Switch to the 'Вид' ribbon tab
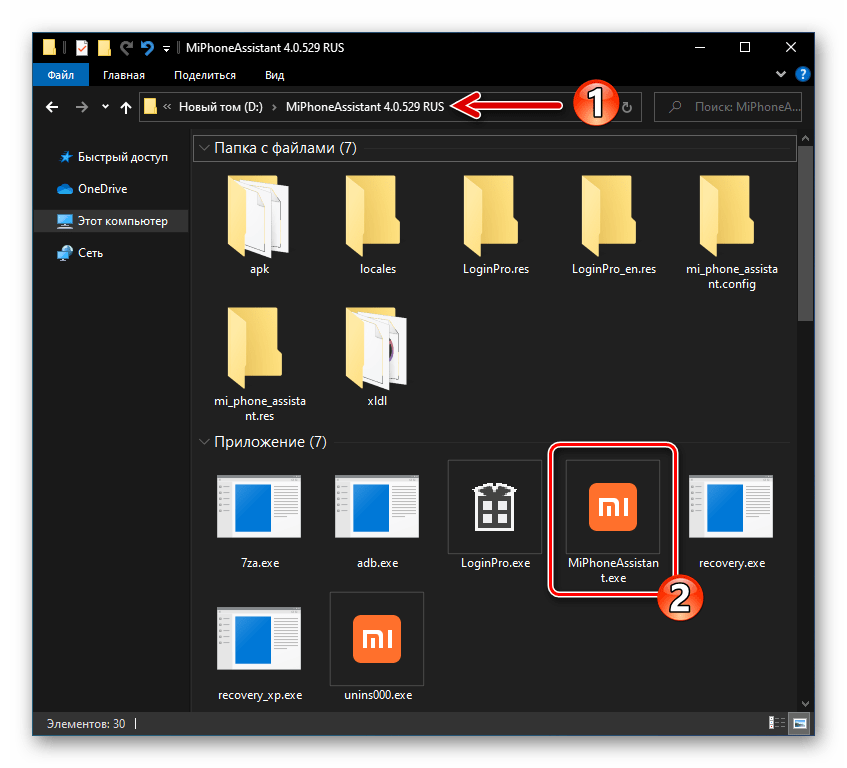The image size is (847, 768). coord(275,75)
